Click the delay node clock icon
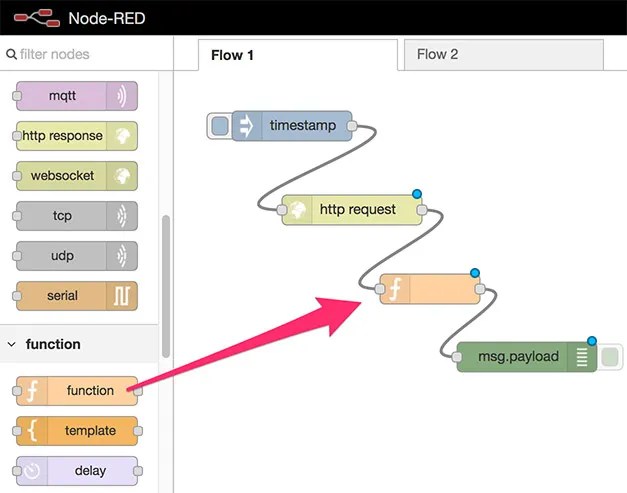 click(32, 471)
